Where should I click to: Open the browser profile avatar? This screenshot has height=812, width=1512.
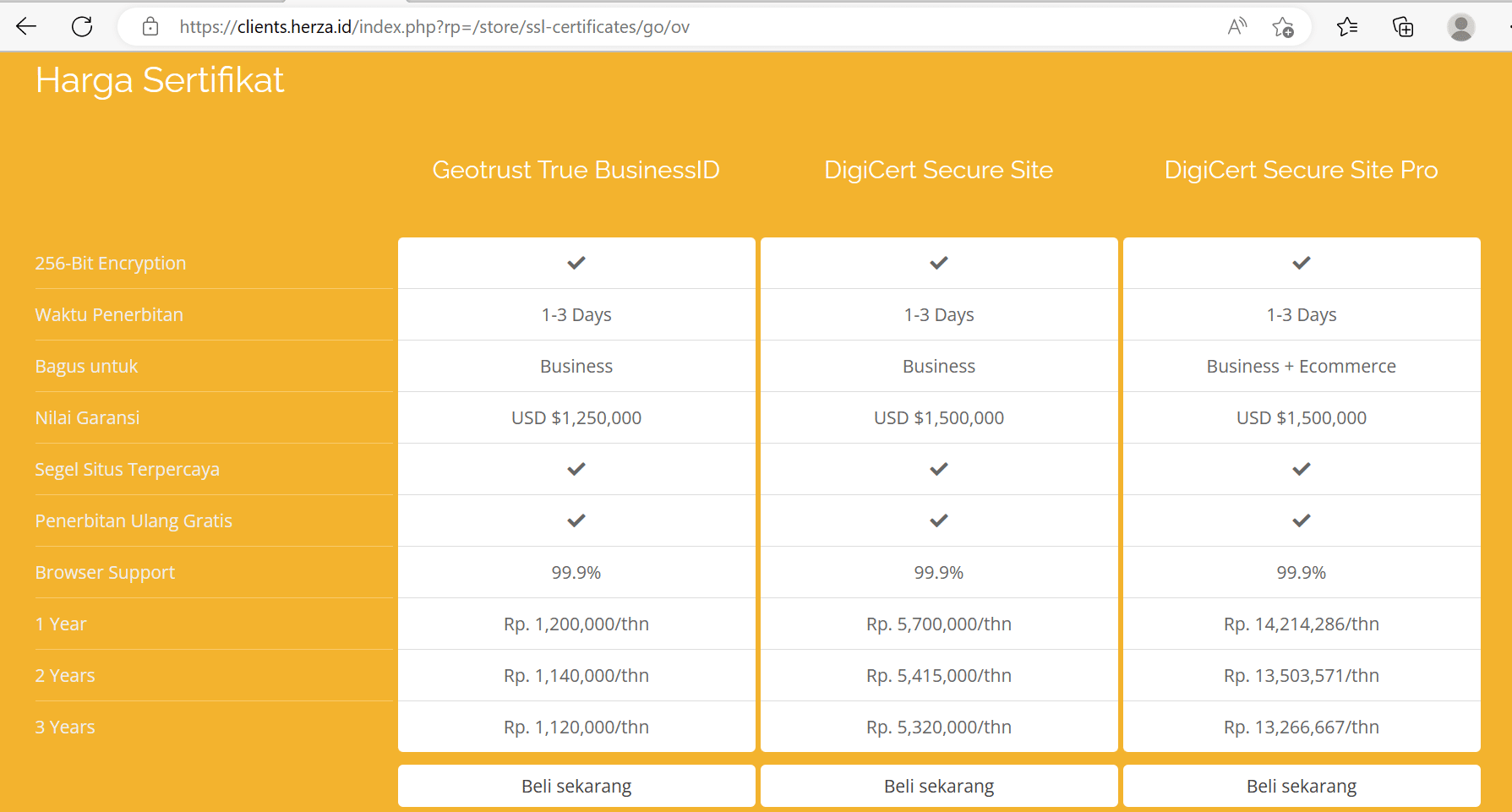point(1461,27)
